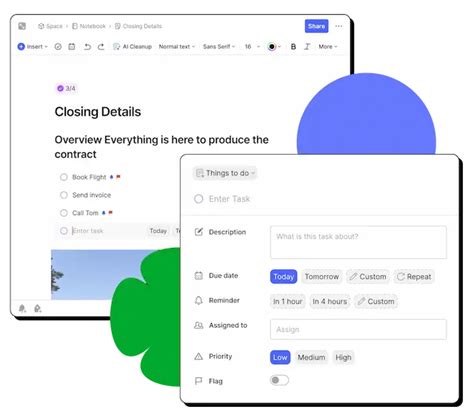Click the Priority warning triangle icon
This screenshot has width=474, height=418.
199,356
